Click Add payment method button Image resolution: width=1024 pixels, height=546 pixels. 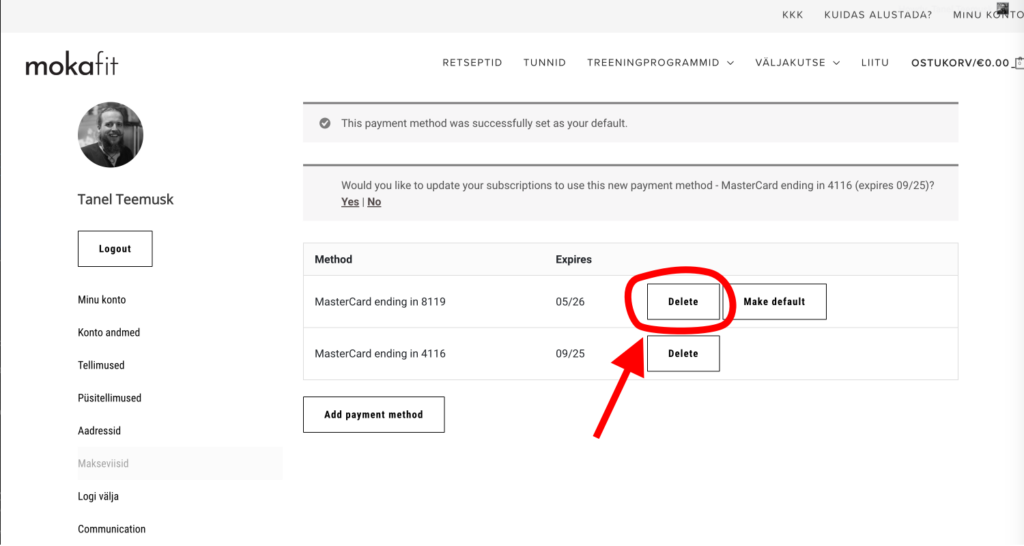[x=374, y=415]
